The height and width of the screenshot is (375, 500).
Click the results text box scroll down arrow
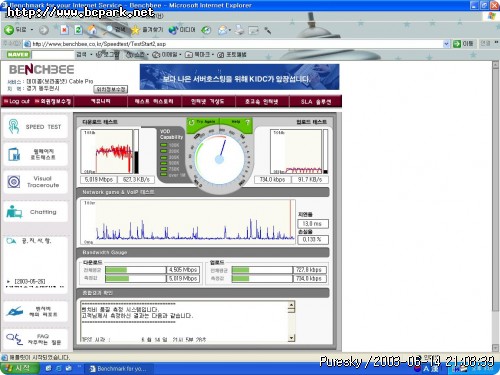(291, 338)
